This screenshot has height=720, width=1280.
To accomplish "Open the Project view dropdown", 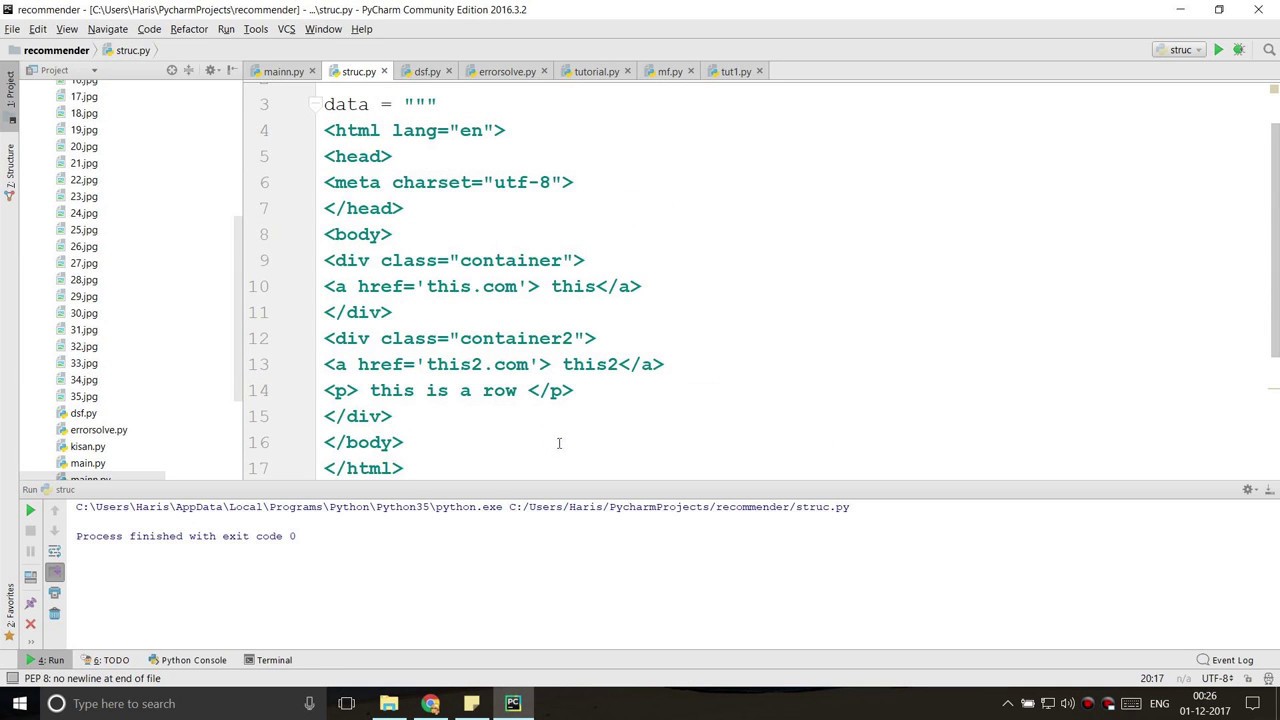I will pyautogui.click(x=94, y=70).
